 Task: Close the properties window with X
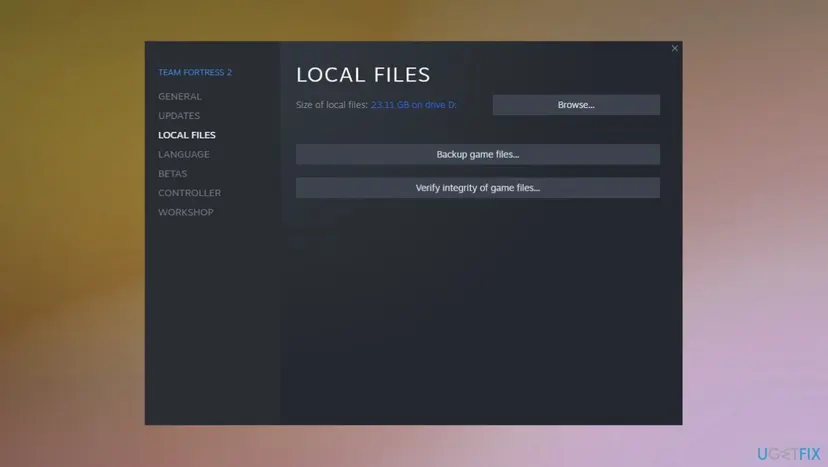pos(674,48)
